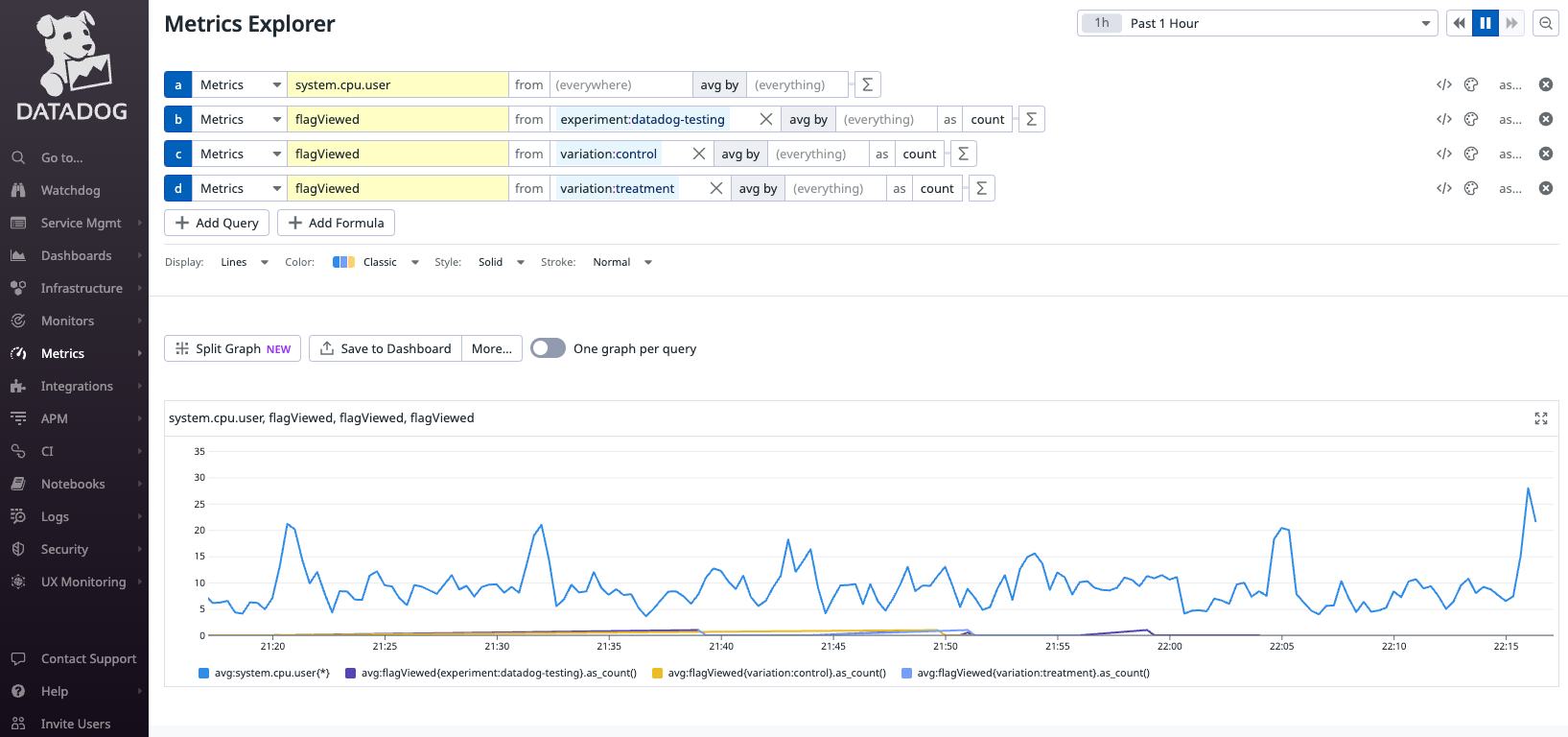Delete query a
Image resolution: width=1568 pixels, height=737 pixels.
1546,84
